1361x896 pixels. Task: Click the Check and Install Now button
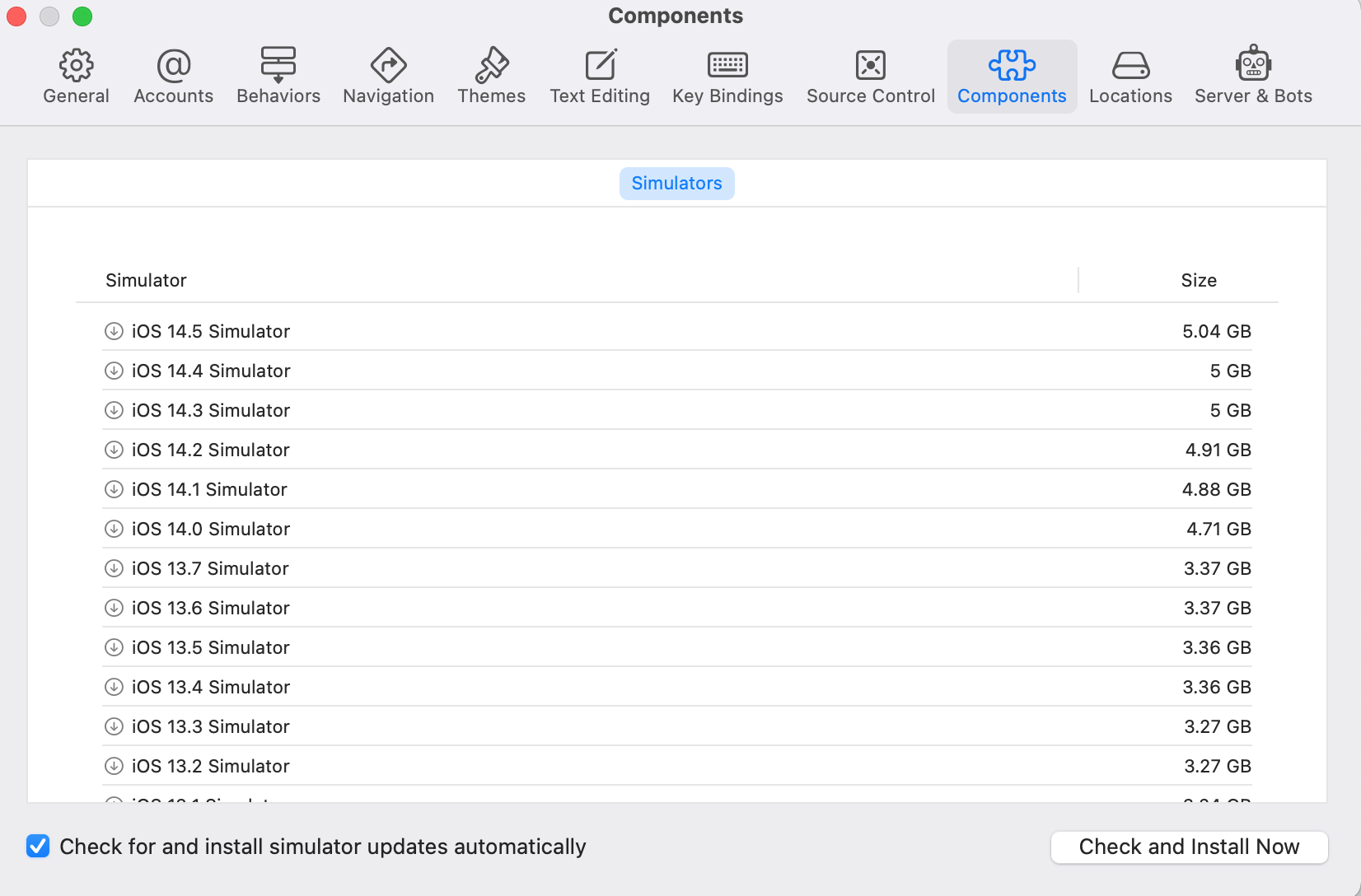tap(1189, 847)
